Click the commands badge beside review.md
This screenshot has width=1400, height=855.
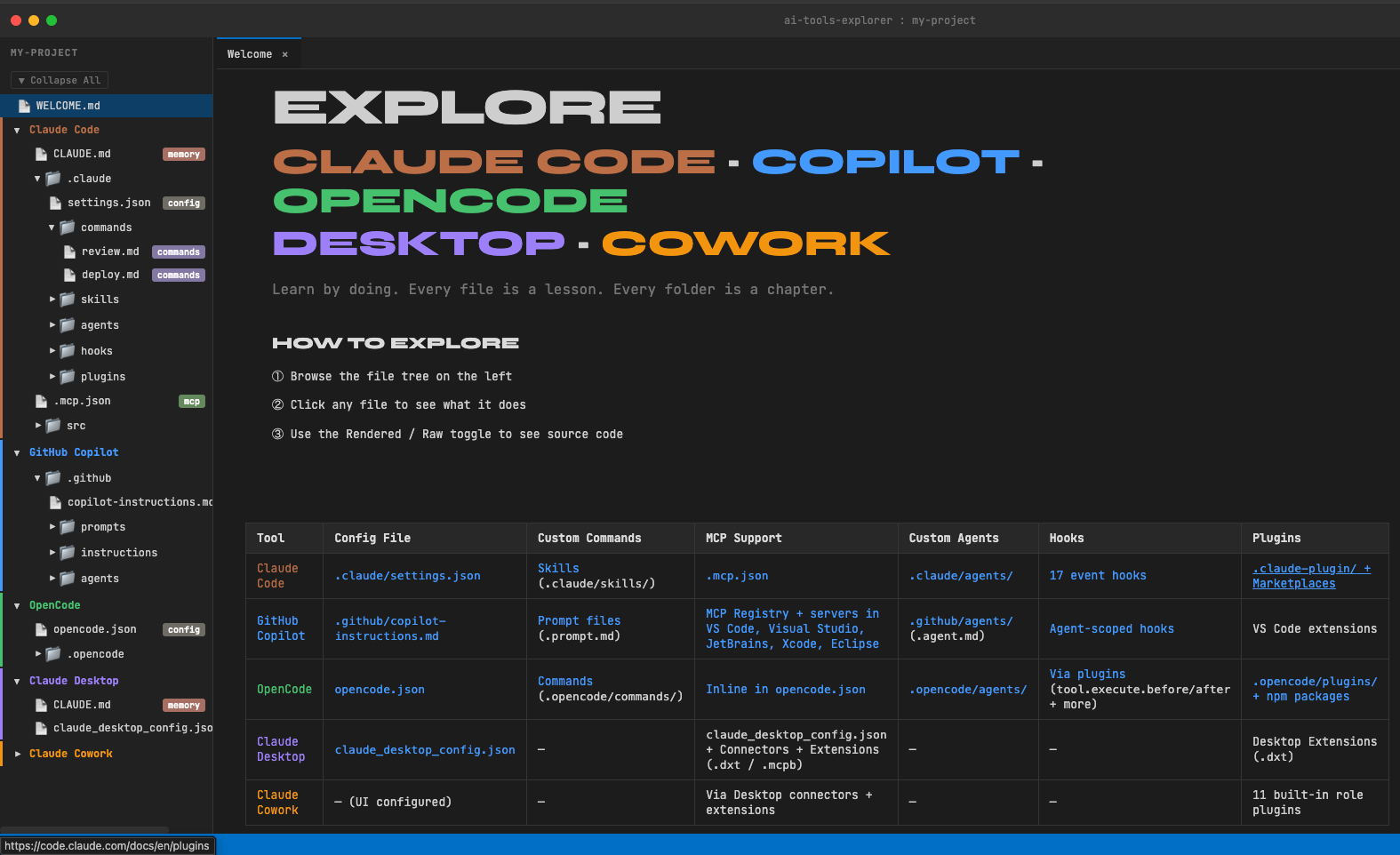tap(179, 252)
